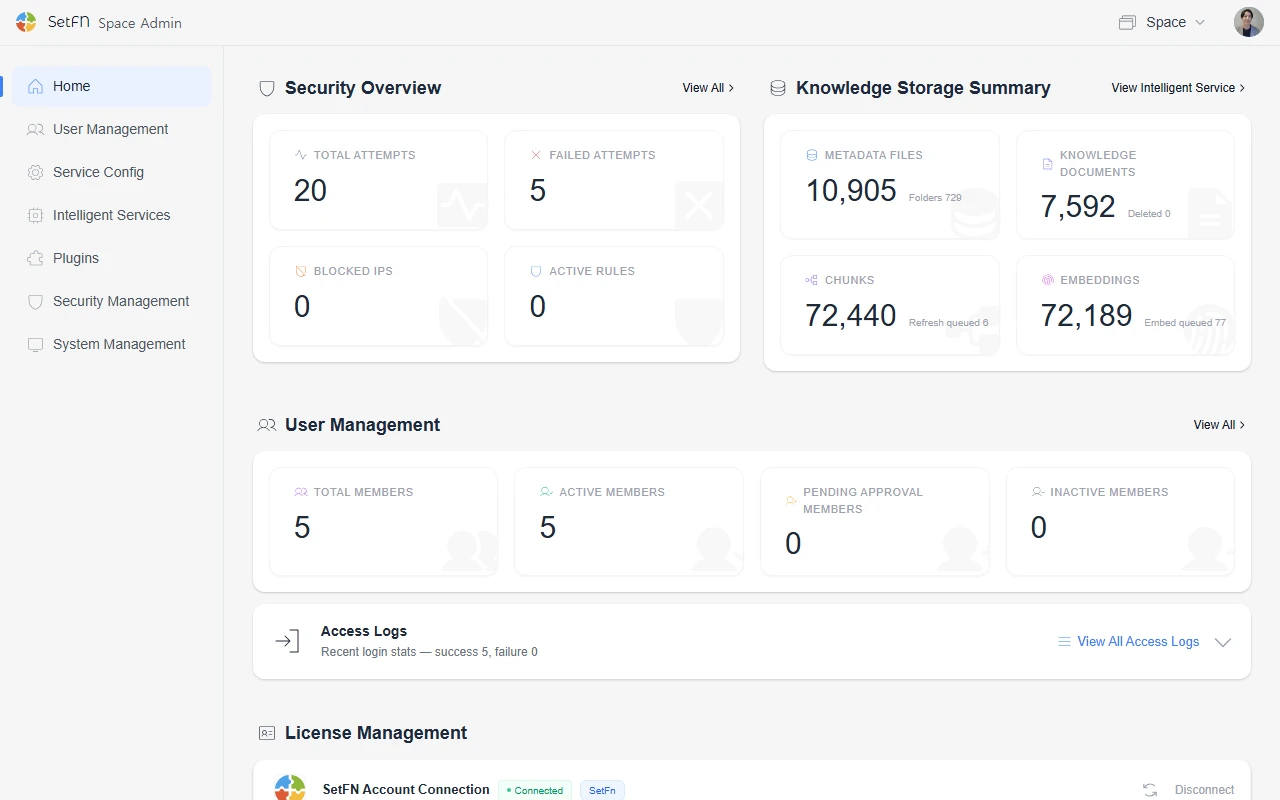Image resolution: width=1280 pixels, height=800 pixels.
Task: Select the Pending Approval Members card
Action: (875, 522)
